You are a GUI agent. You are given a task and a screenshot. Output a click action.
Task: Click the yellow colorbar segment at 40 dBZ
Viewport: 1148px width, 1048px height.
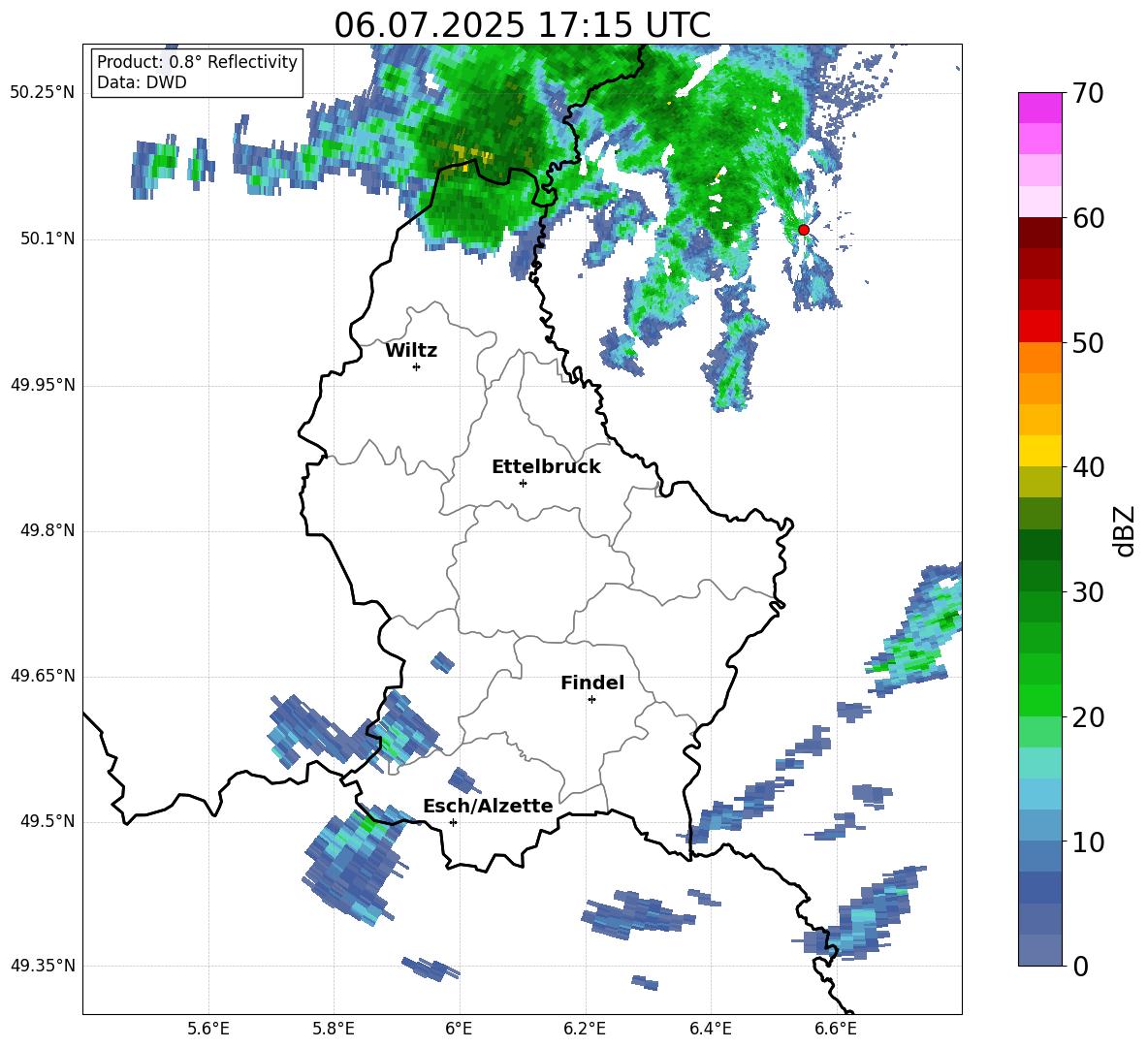click(x=1039, y=451)
